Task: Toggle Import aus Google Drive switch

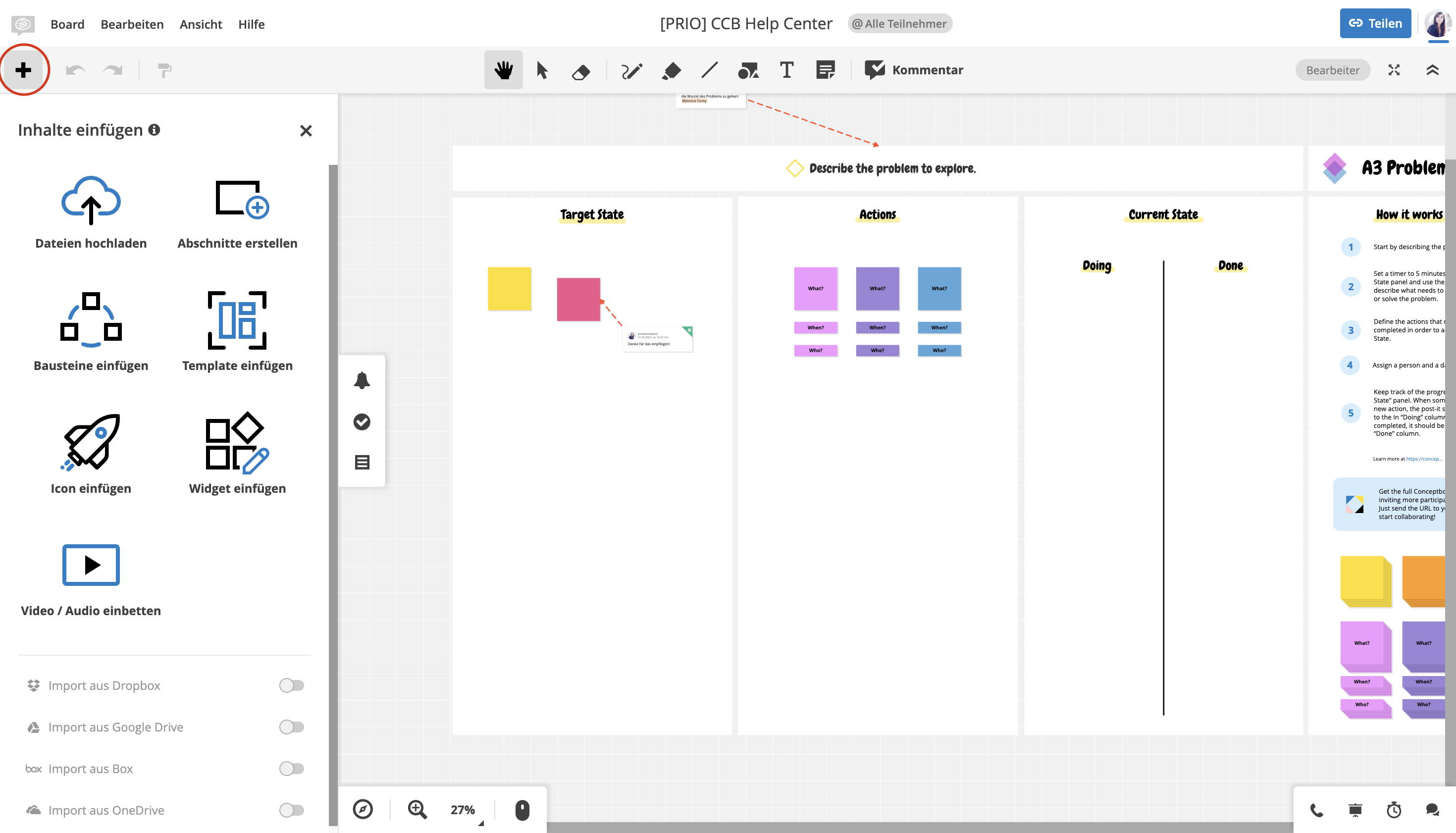Action: 291,727
